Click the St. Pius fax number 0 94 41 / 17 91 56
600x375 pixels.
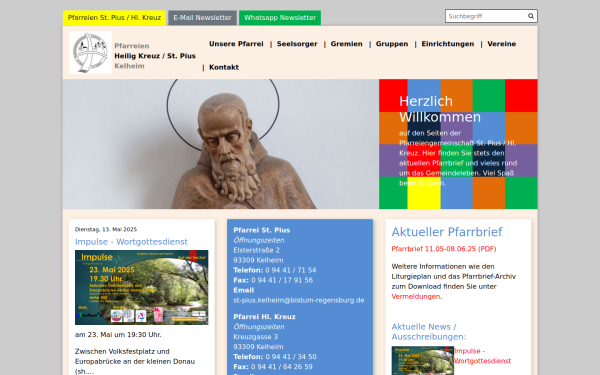pos(282,280)
